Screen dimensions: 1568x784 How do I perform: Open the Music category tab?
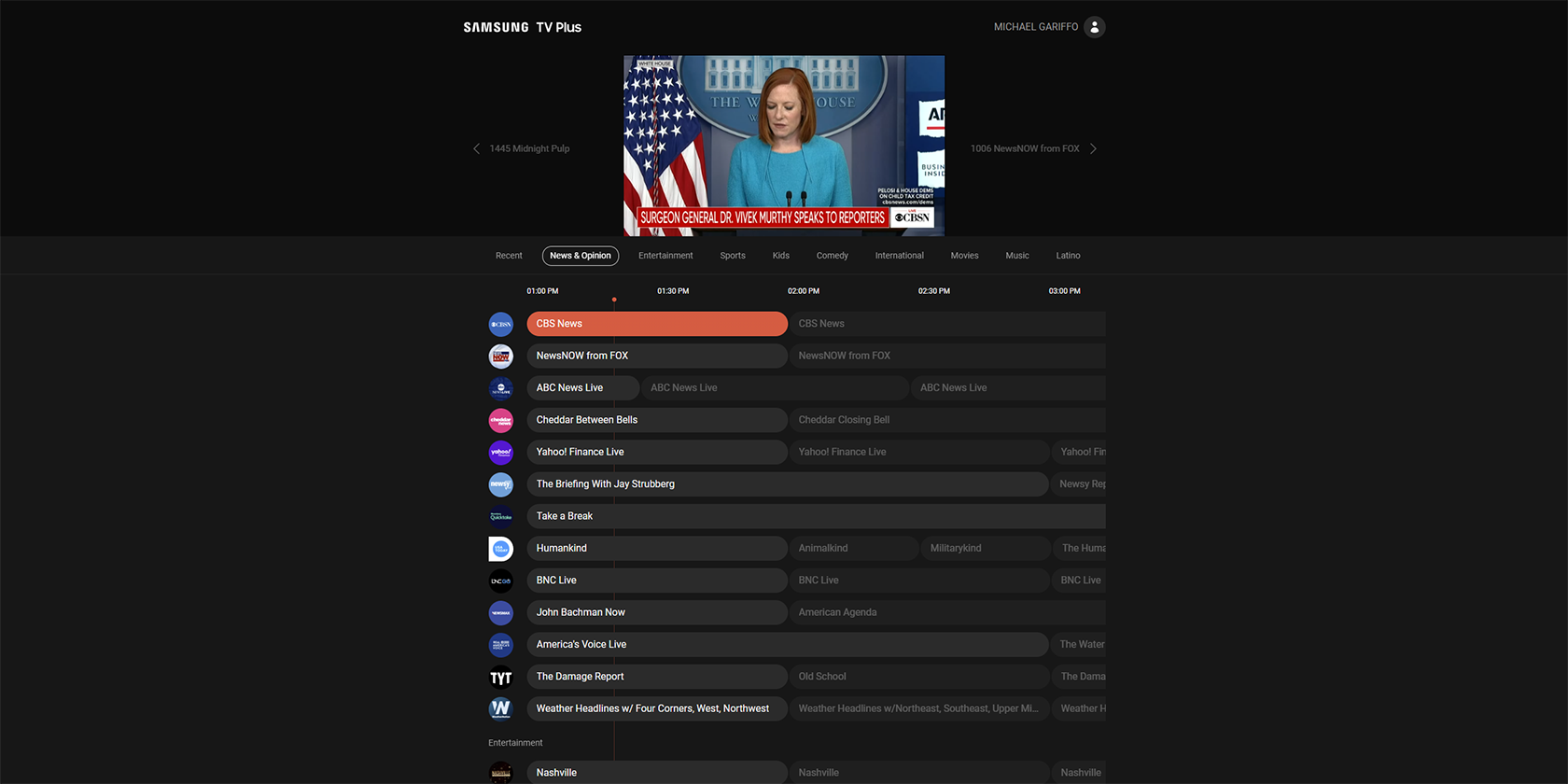(x=1017, y=256)
